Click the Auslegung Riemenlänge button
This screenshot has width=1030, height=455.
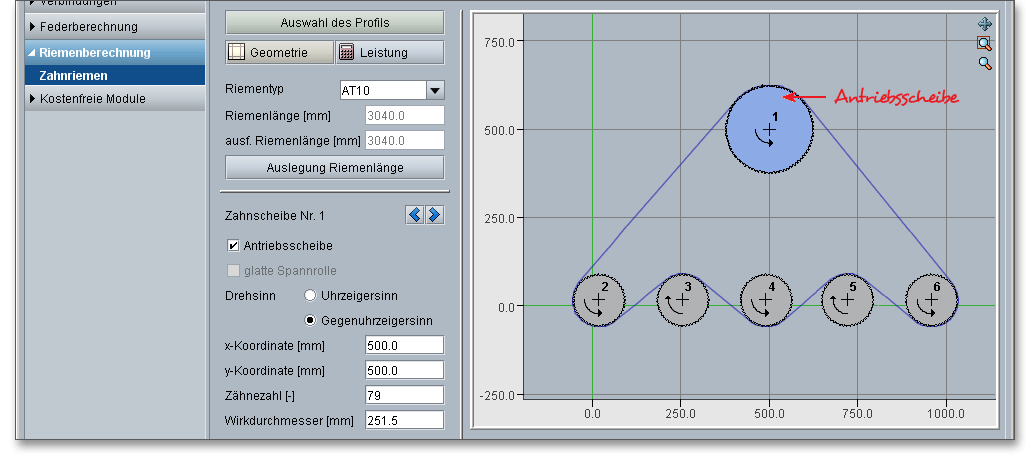click(x=334, y=167)
